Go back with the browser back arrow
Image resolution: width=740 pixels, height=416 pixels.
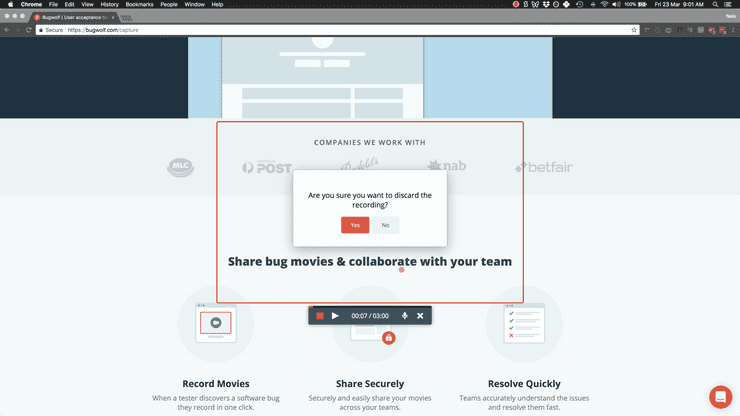pyautogui.click(x=7, y=30)
